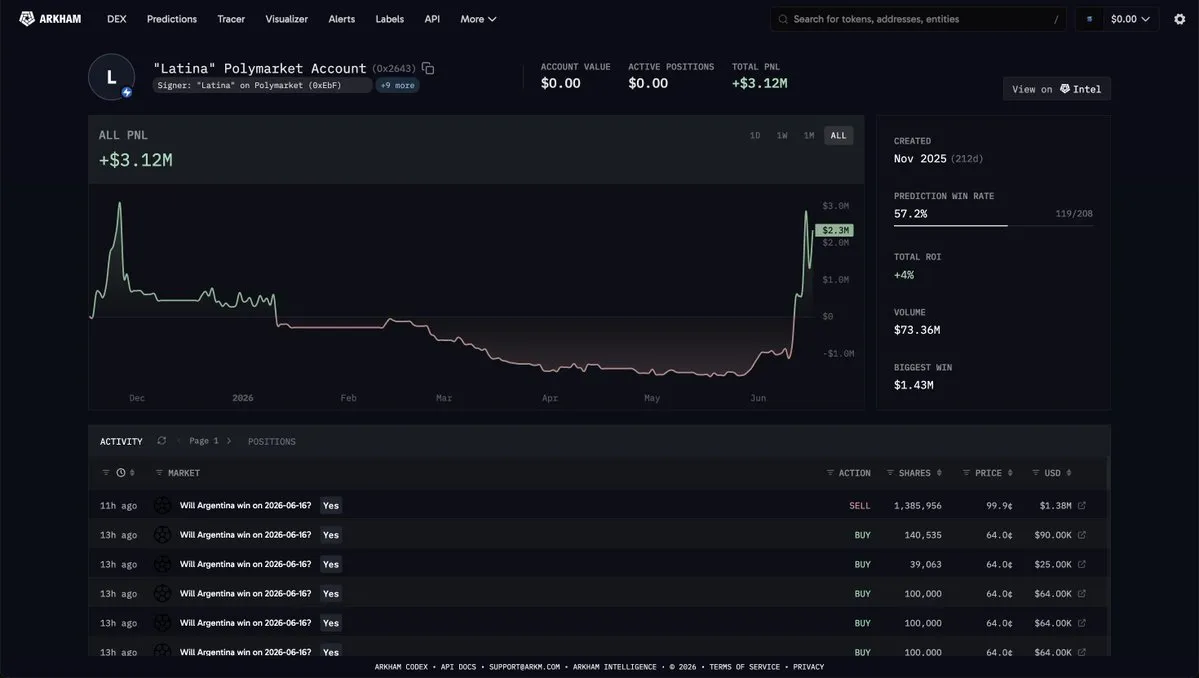This screenshot has width=1199, height=678.
Task: Expand the More navigation menu
Action: 478,19
